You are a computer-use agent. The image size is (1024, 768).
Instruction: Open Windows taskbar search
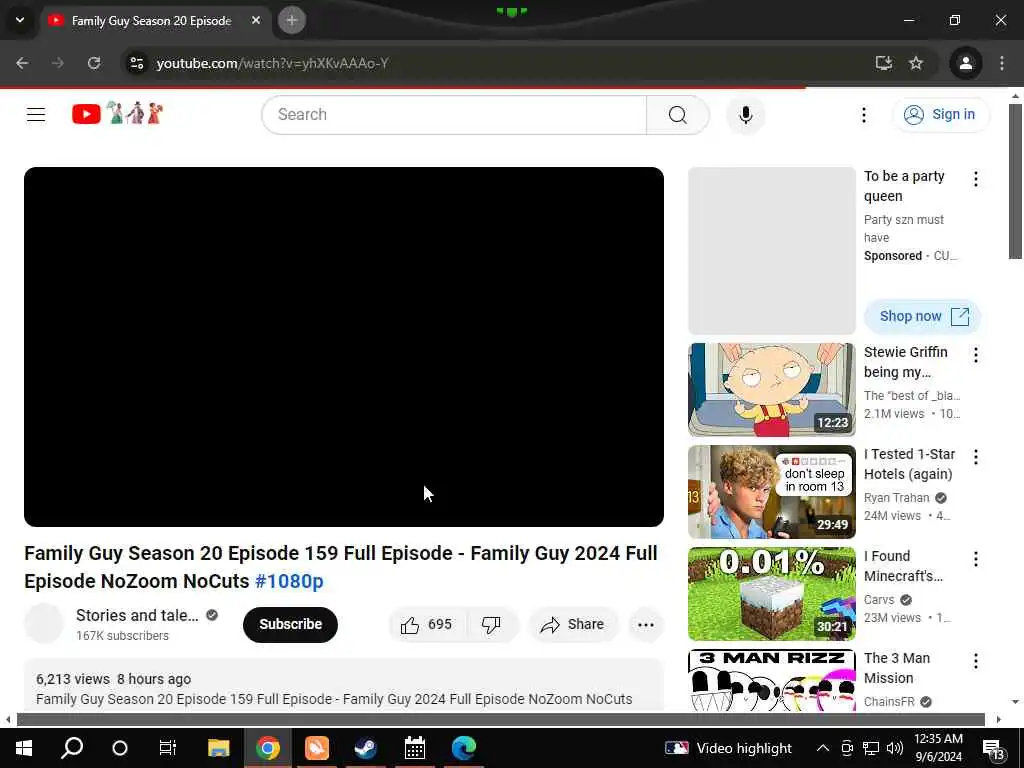(72, 748)
